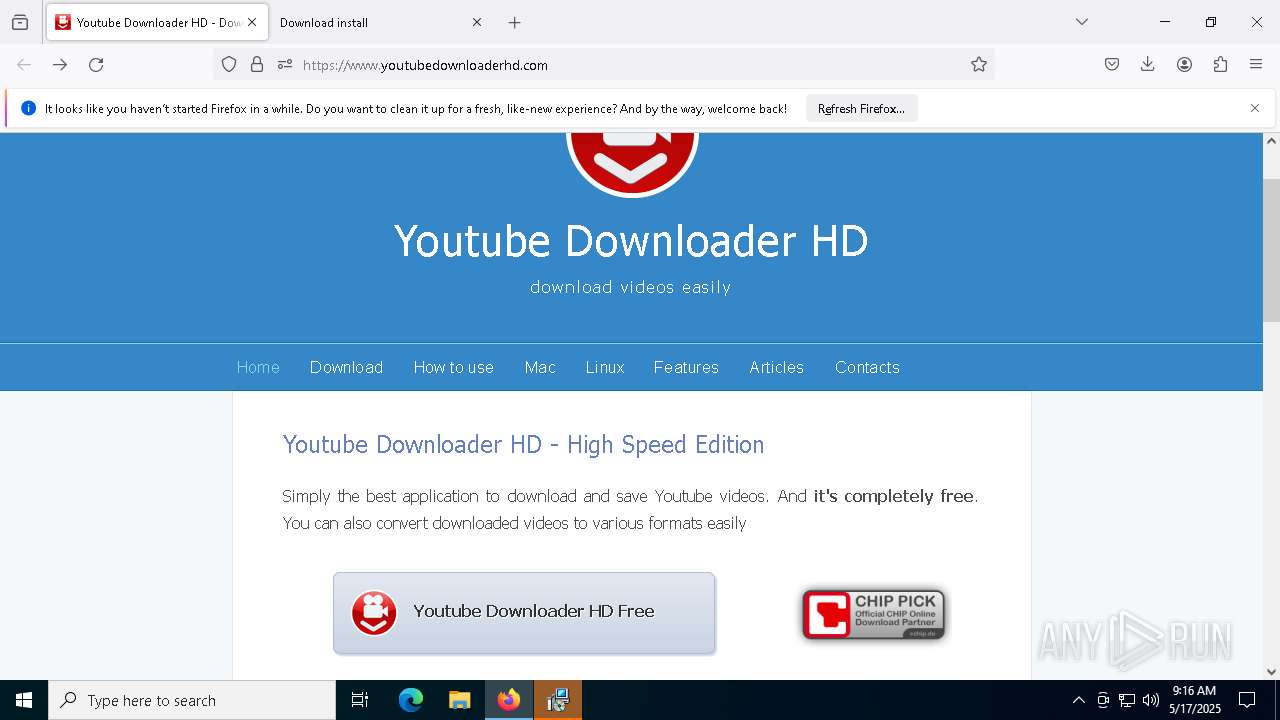The image size is (1280, 720).
Task: Select the Youtube Downloader HD tab
Action: [157, 22]
